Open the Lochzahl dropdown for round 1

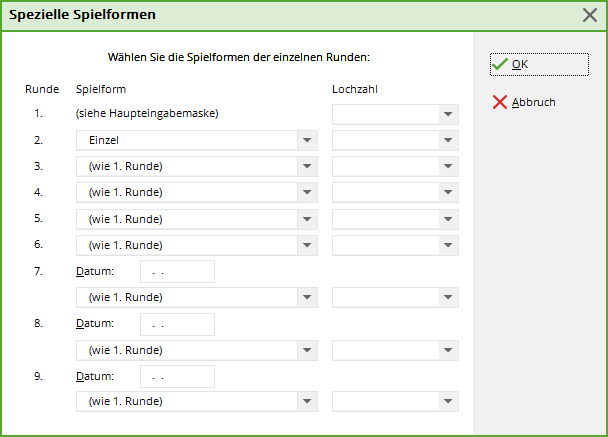point(448,114)
